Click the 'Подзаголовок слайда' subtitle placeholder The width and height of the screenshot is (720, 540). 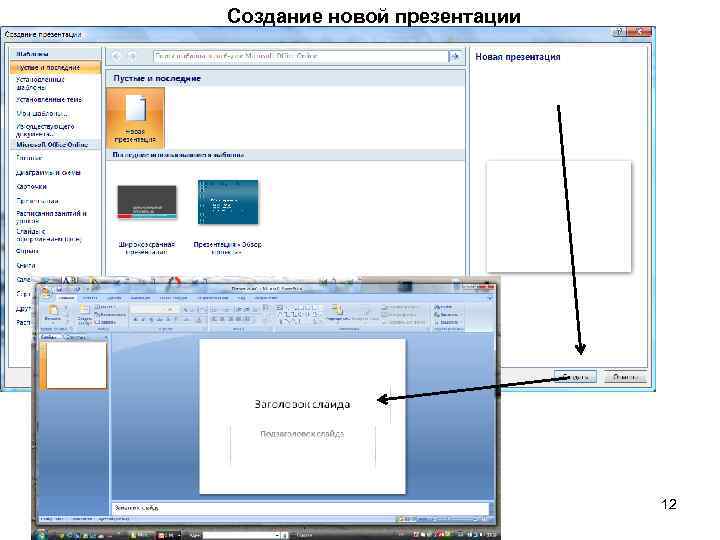pos(302,434)
